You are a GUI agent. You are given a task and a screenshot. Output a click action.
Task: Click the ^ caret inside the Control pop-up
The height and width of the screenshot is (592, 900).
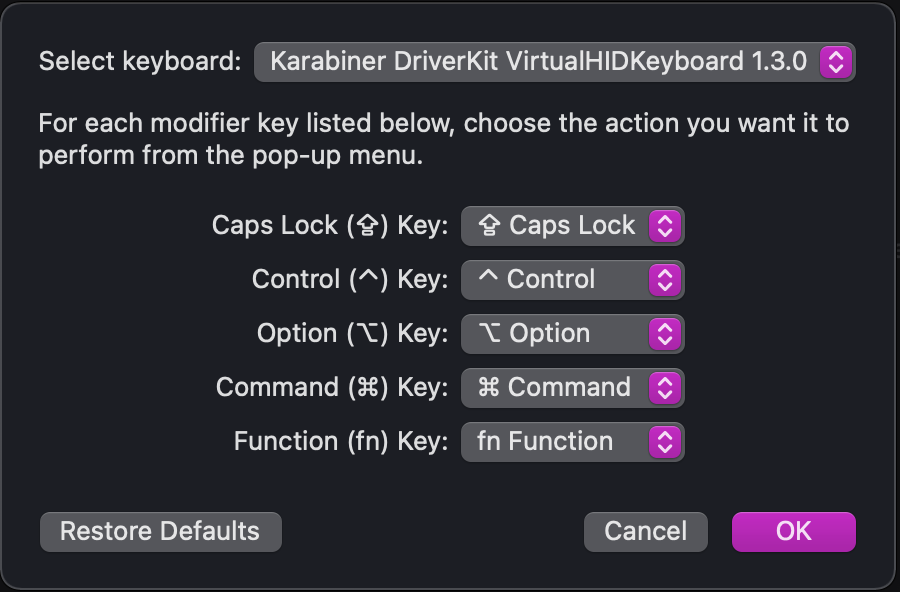488,278
